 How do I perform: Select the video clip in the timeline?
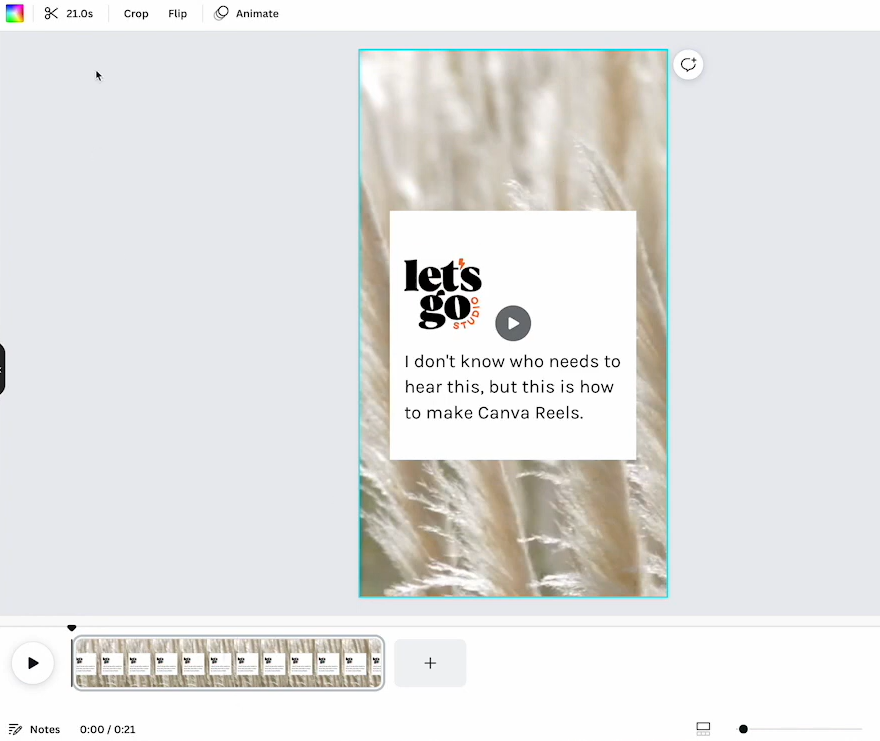(229, 663)
